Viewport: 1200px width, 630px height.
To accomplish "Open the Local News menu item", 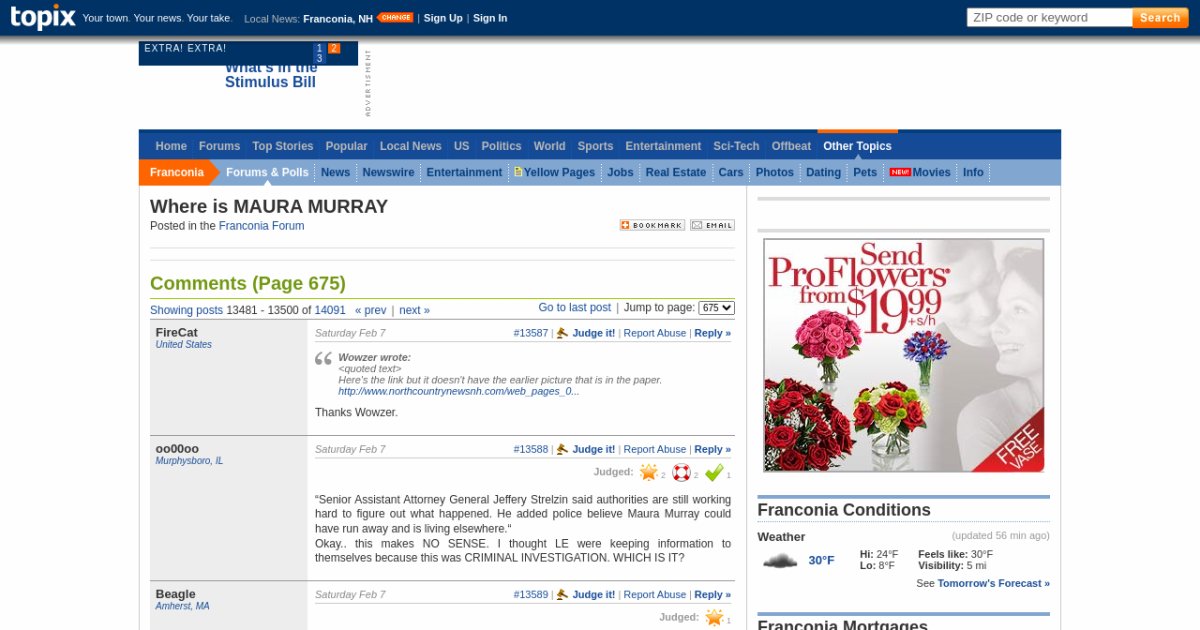I will point(410,146).
